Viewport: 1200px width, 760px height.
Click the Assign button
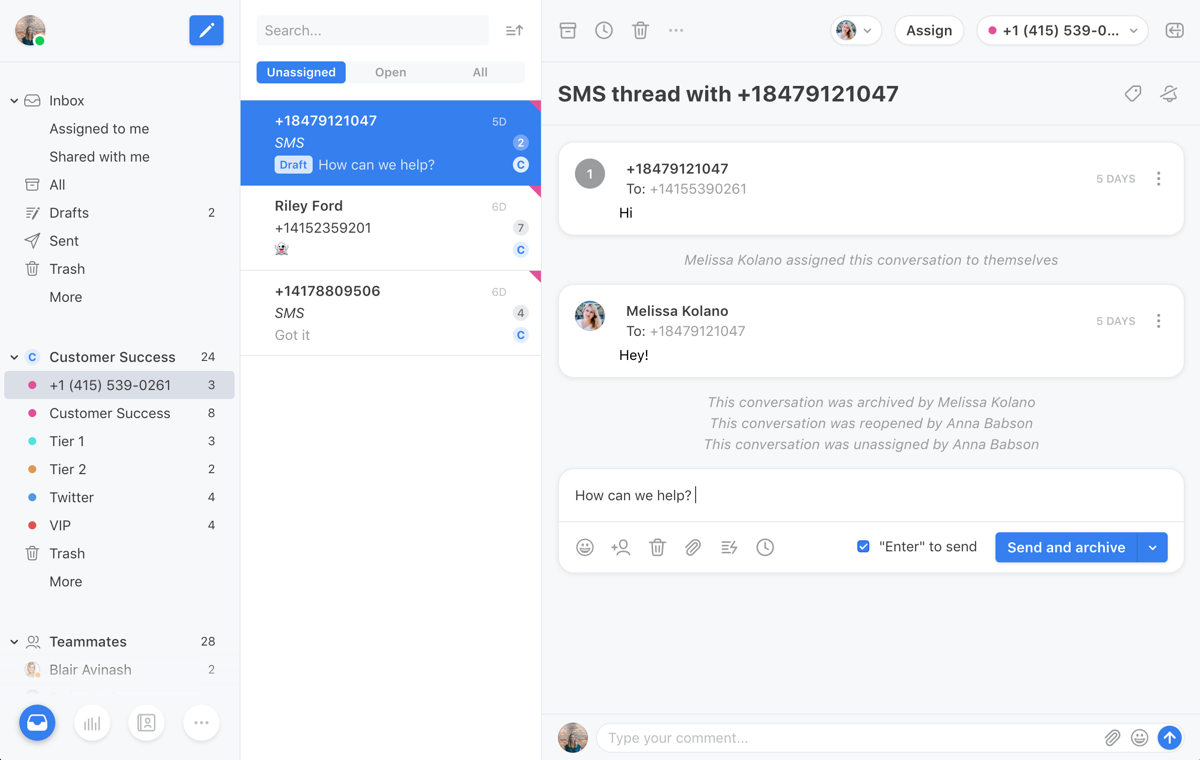click(929, 30)
